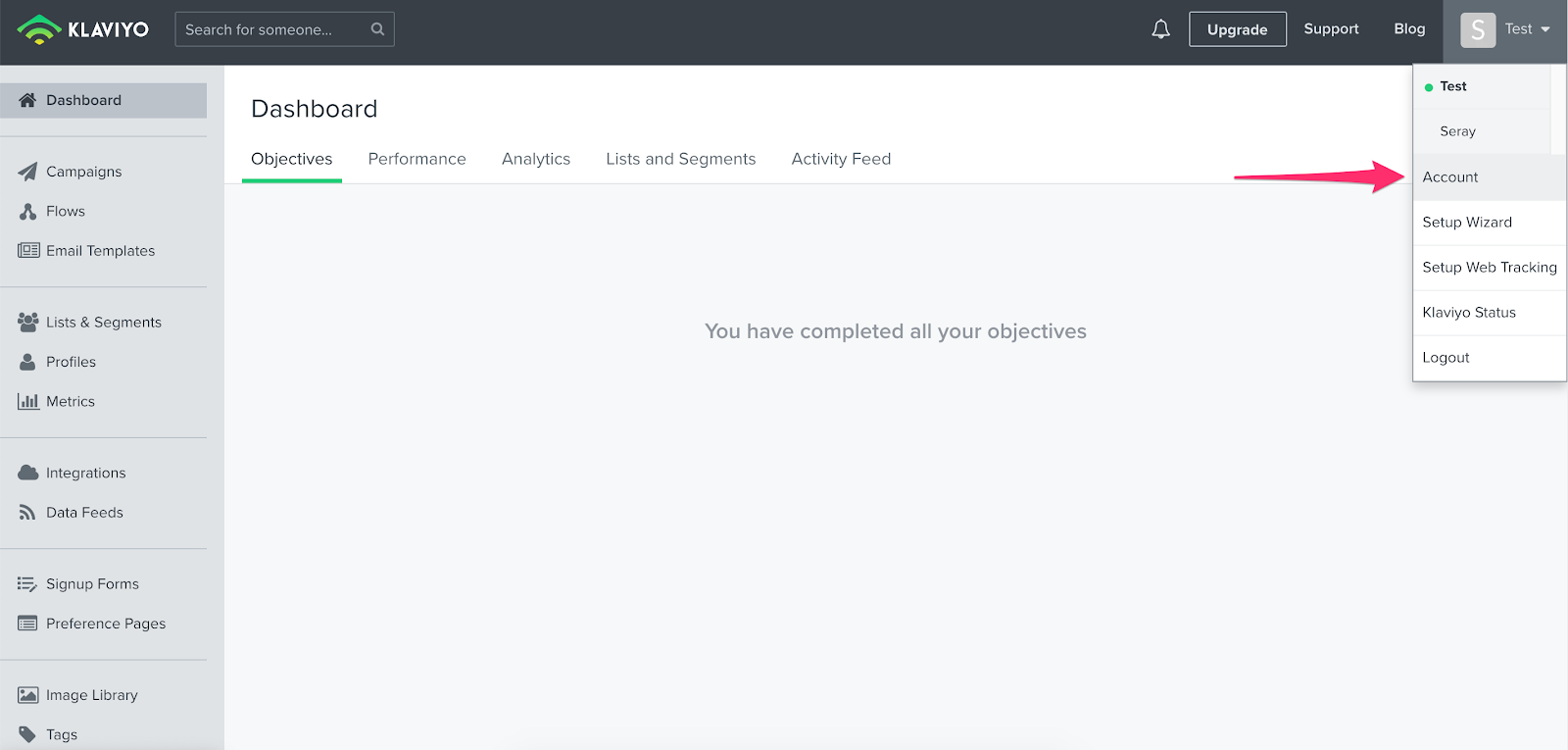Viewport: 1568px width, 750px height.
Task: Switch to the Performance tab
Action: (x=416, y=159)
